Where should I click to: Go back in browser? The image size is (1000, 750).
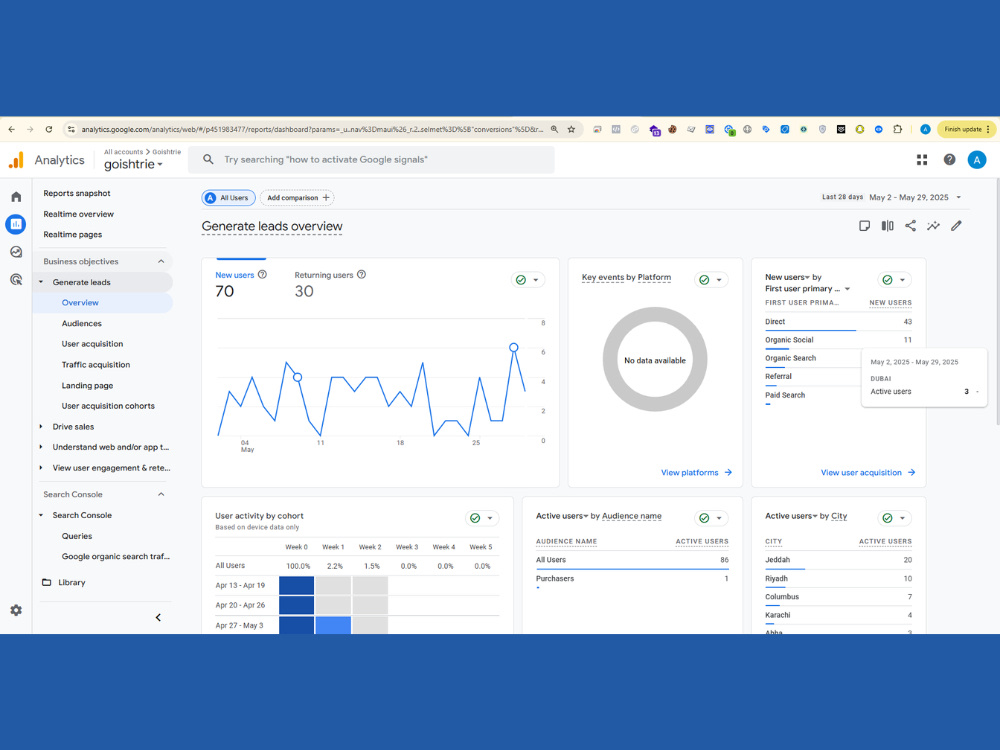(11, 129)
